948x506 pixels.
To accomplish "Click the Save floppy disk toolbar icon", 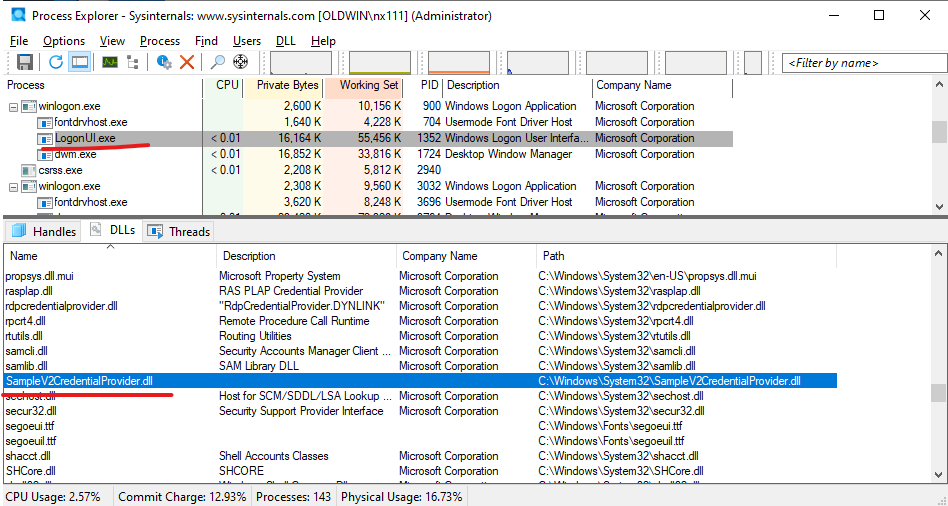I will click(25, 62).
